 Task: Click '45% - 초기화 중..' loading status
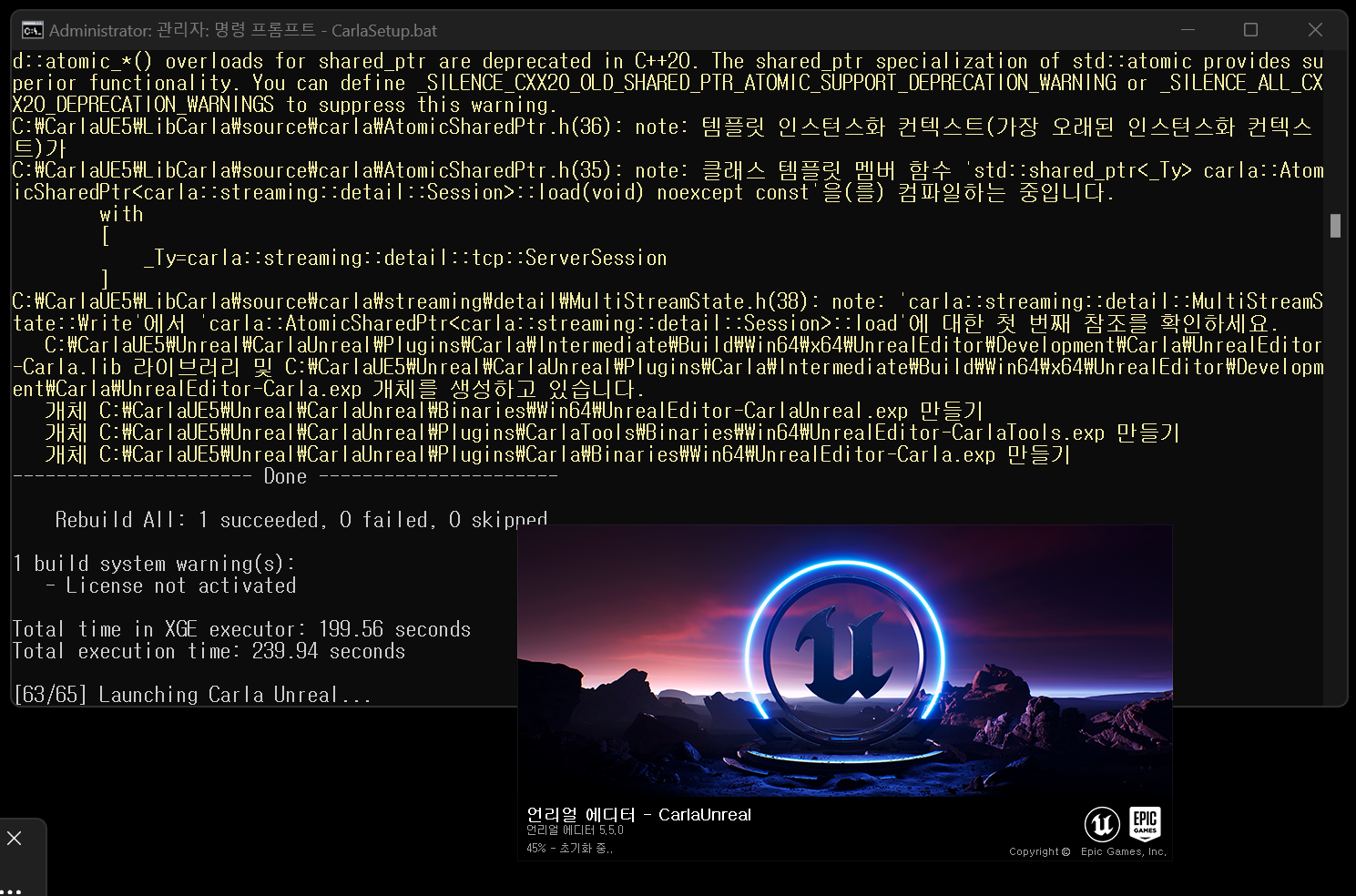(x=569, y=848)
